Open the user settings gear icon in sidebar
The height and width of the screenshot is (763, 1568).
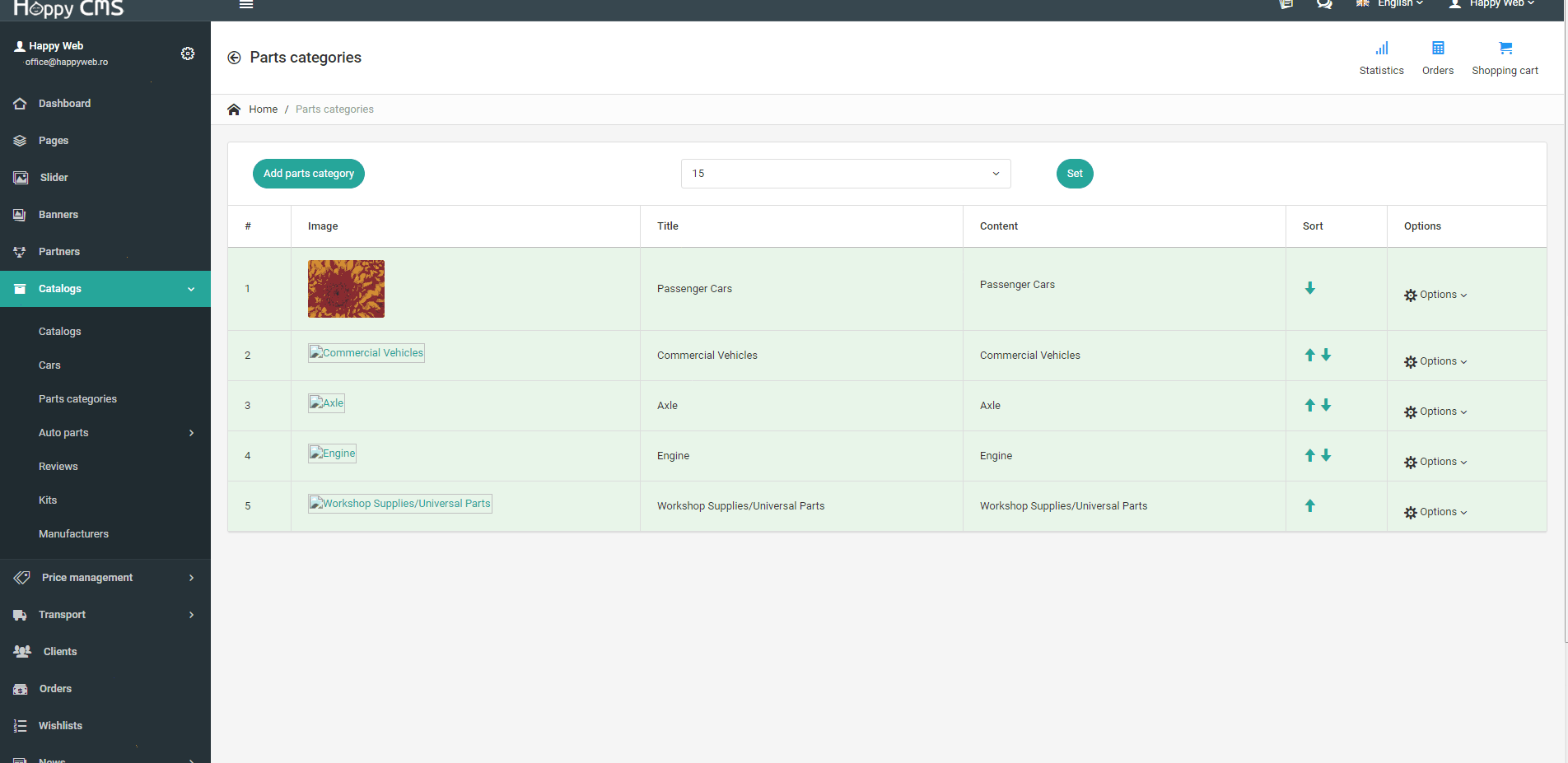(188, 54)
